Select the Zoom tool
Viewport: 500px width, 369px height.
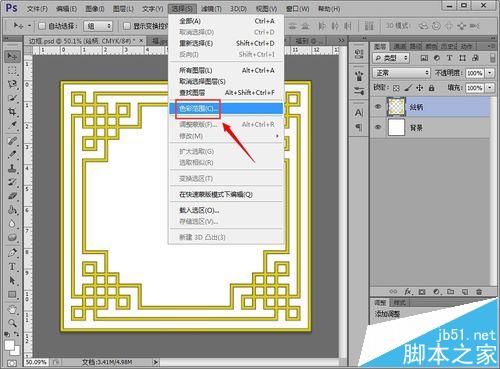pos(12,323)
